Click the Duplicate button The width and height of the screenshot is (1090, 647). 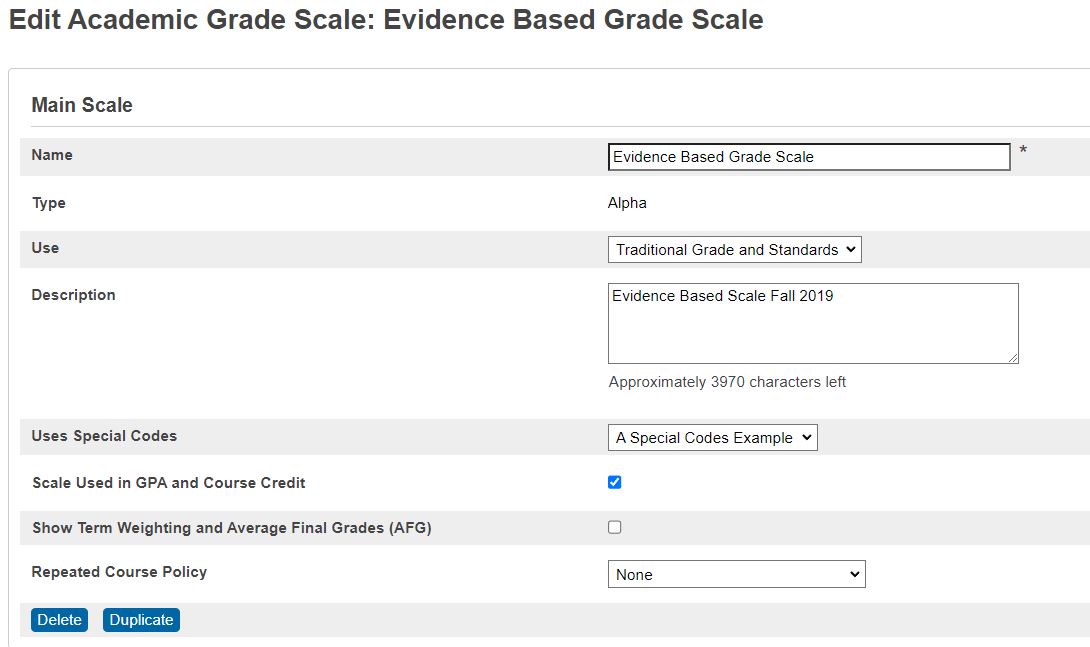click(x=141, y=620)
